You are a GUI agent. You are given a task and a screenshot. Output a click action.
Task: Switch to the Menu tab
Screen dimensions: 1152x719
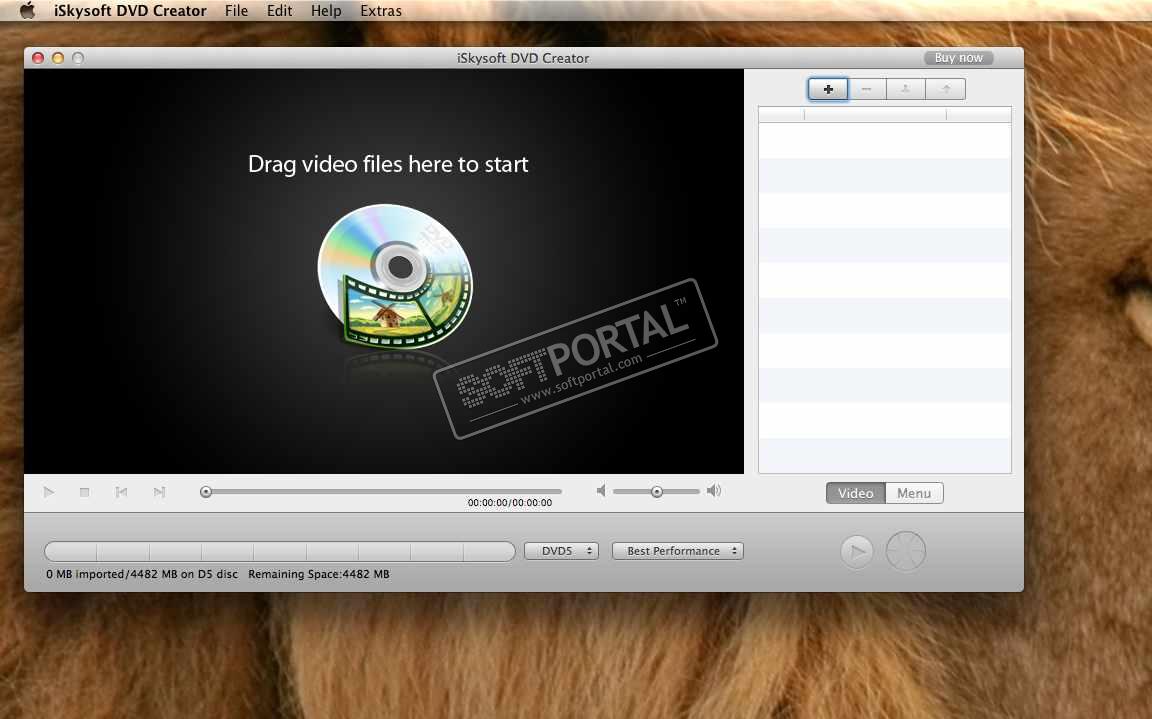914,494
